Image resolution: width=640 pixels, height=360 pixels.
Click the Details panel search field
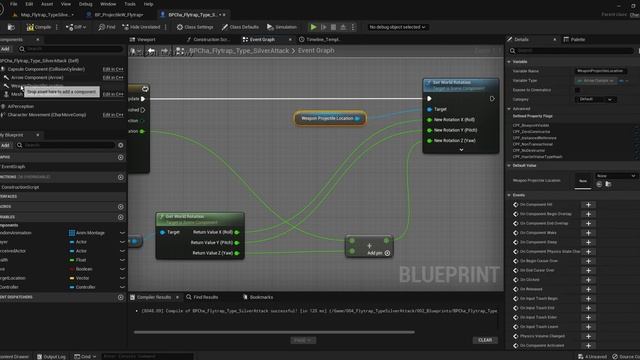pos(571,51)
